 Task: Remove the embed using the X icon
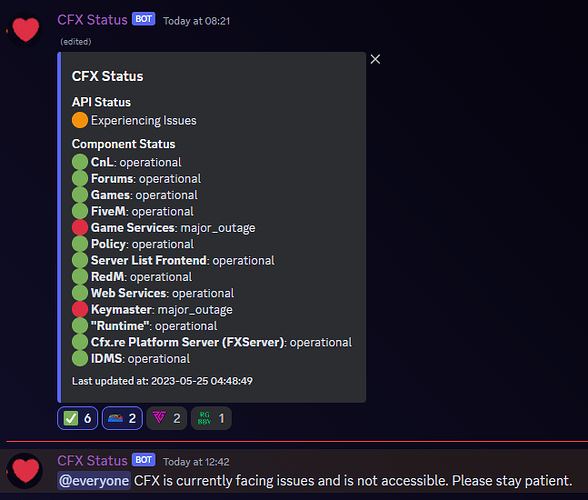click(375, 59)
